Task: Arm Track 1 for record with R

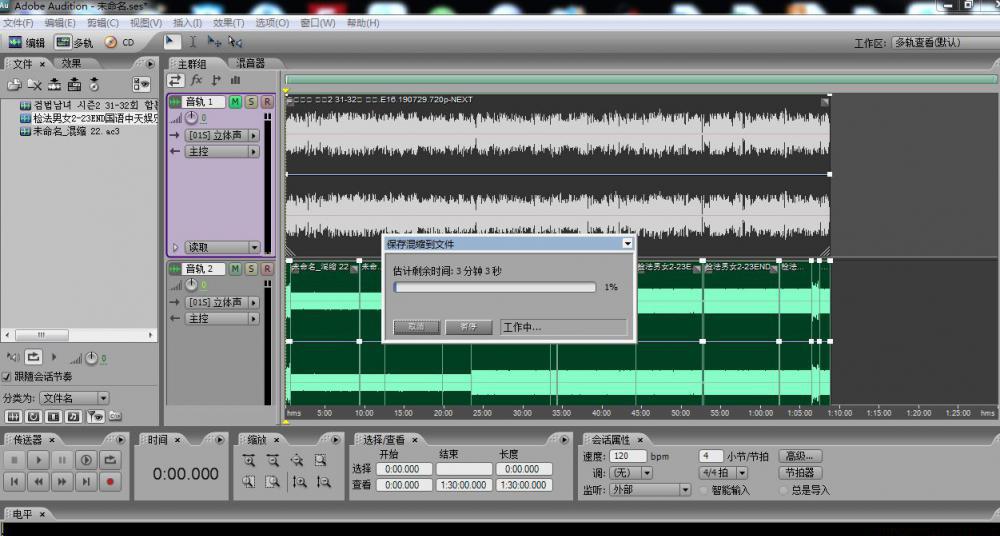Action: pyautogui.click(x=267, y=102)
